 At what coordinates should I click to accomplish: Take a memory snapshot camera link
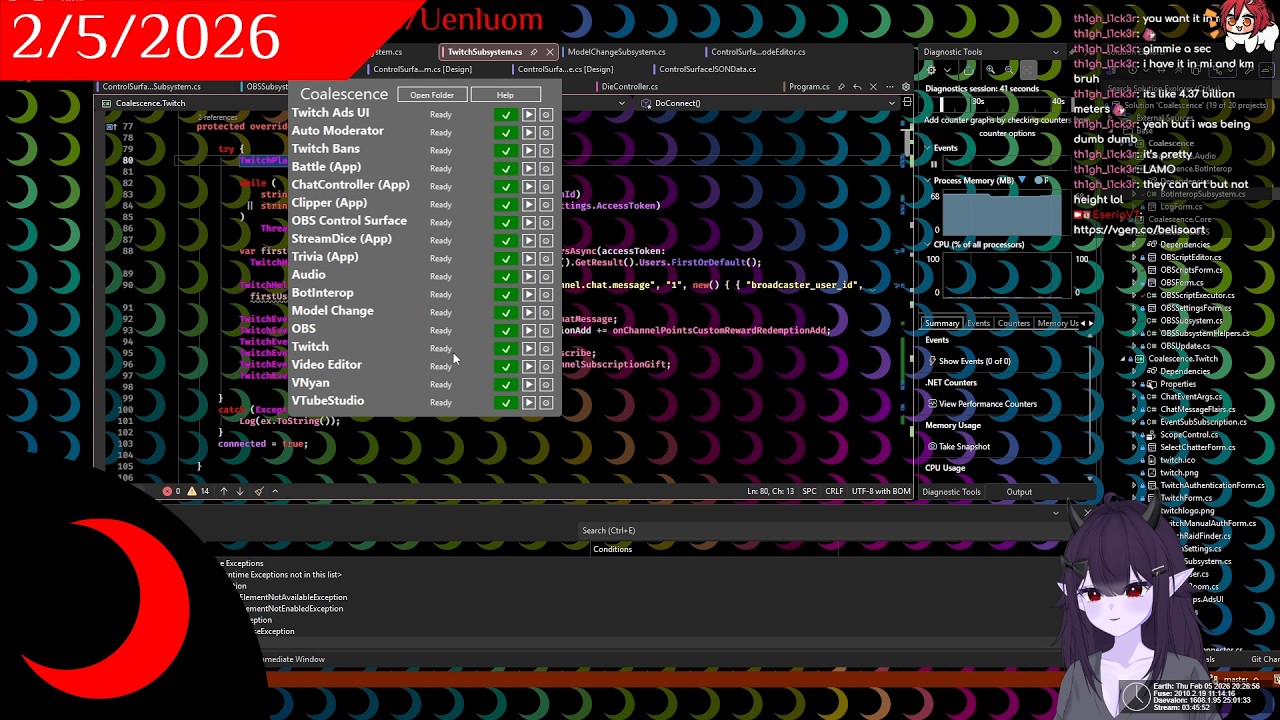coord(958,447)
